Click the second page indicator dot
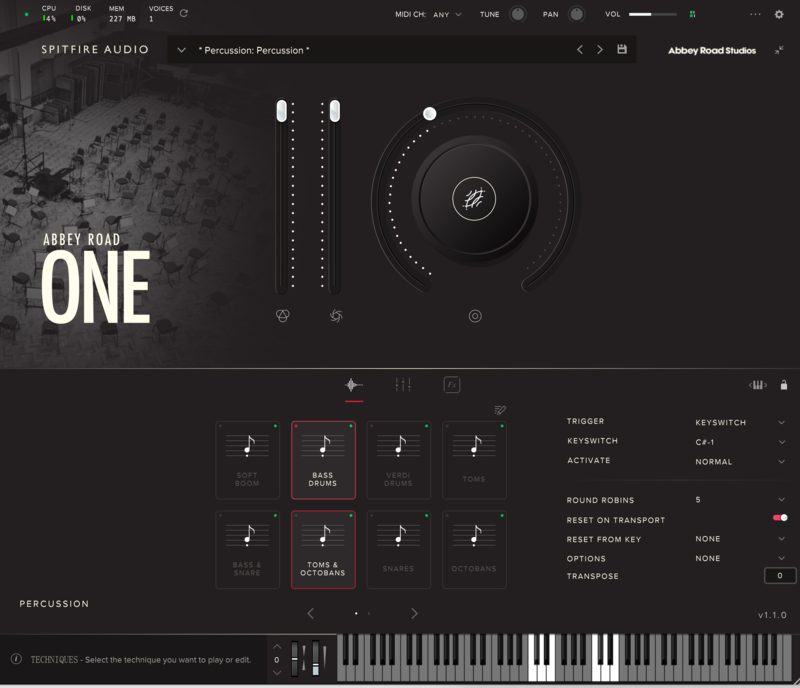800x688 pixels. (368, 613)
